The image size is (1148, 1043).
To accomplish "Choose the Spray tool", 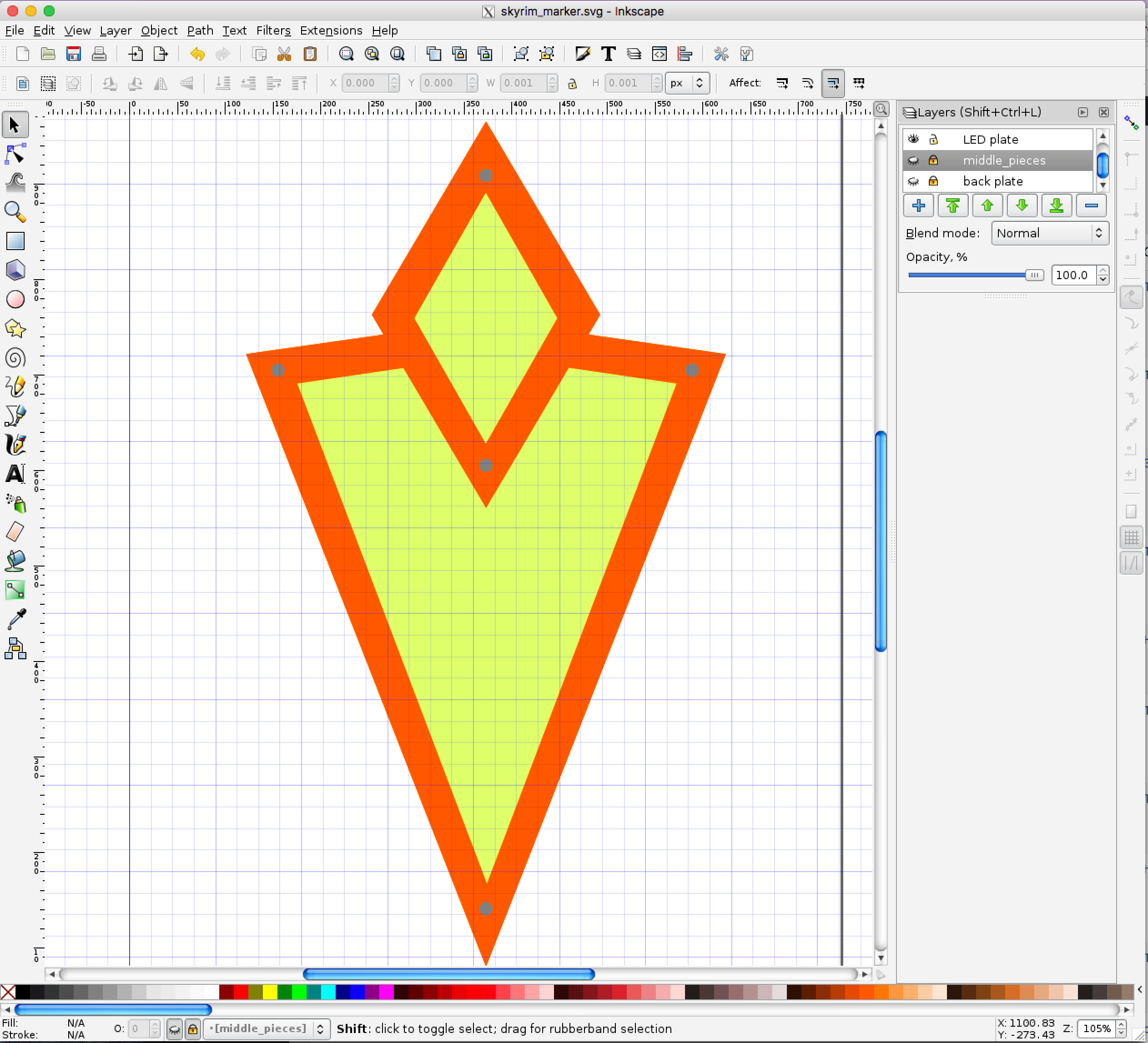I will 15,503.
